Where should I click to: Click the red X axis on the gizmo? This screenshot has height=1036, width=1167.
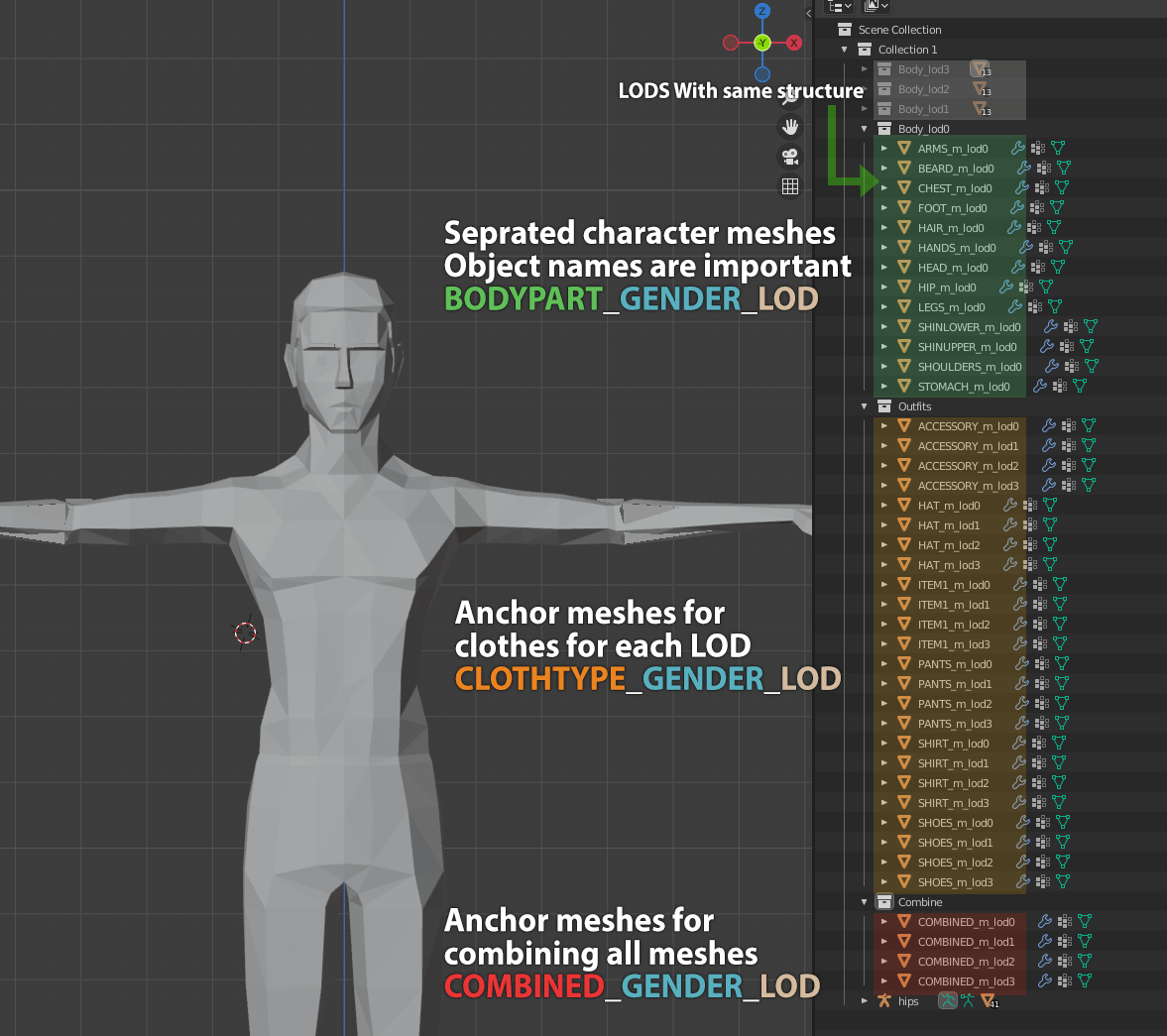point(794,43)
